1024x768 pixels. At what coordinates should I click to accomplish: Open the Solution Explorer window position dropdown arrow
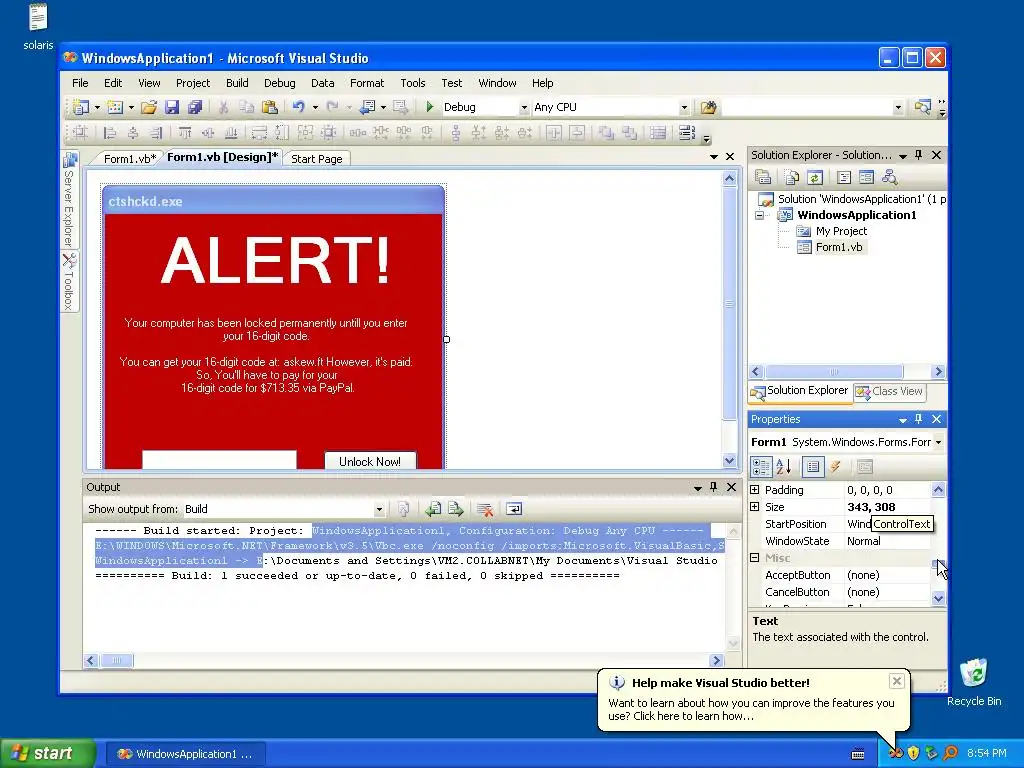coord(903,155)
